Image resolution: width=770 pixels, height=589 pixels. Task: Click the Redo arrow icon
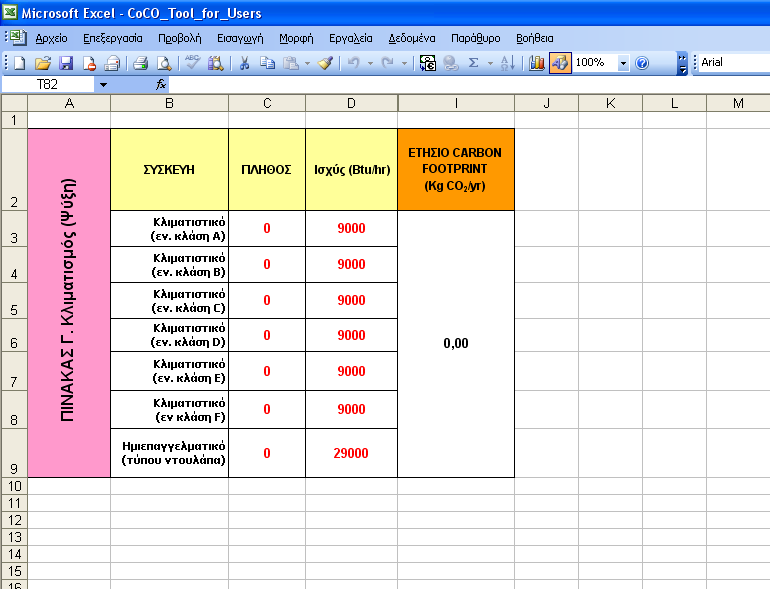tap(387, 63)
